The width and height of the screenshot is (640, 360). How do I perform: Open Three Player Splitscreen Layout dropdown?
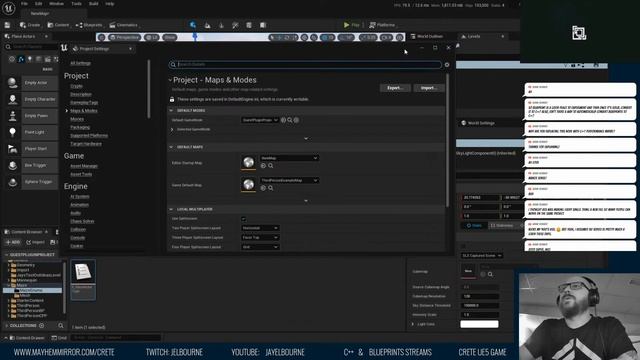click(x=260, y=238)
